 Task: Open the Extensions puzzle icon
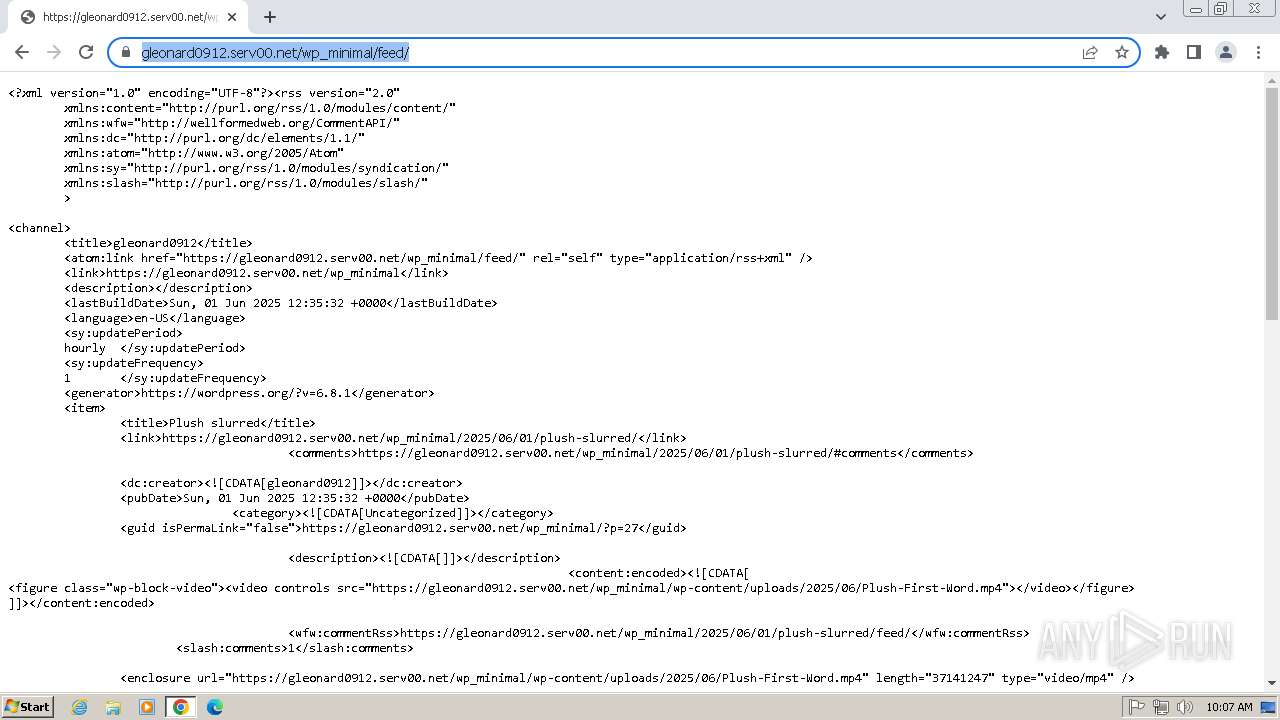click(x=1162, y=52)
